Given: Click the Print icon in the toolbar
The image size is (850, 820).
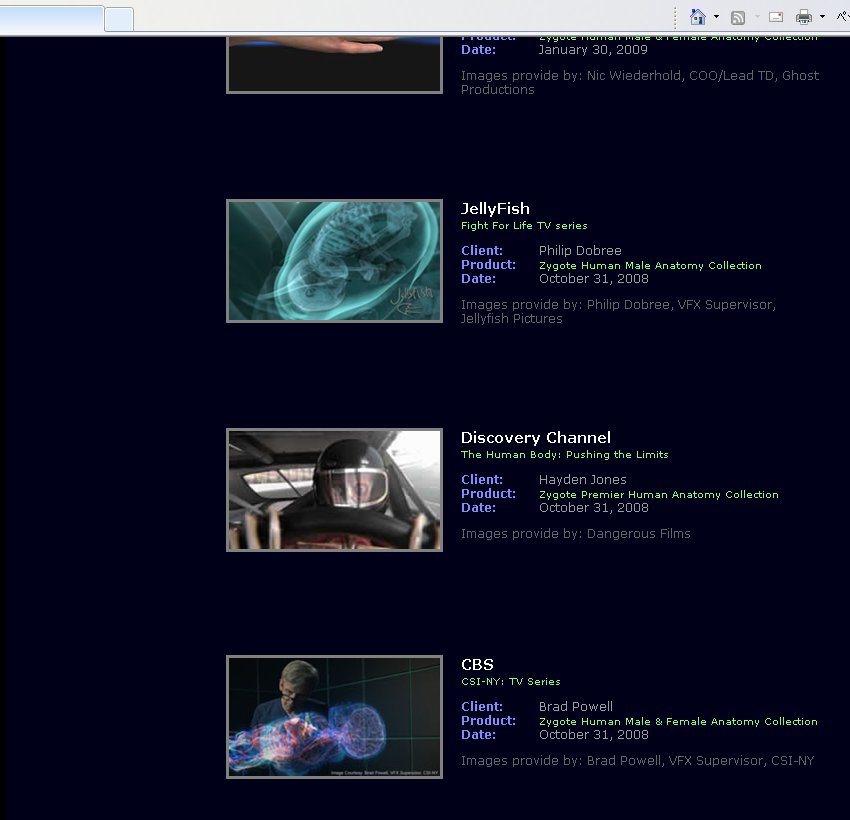Looking at the screenshot, I should (x=803, y=17).
